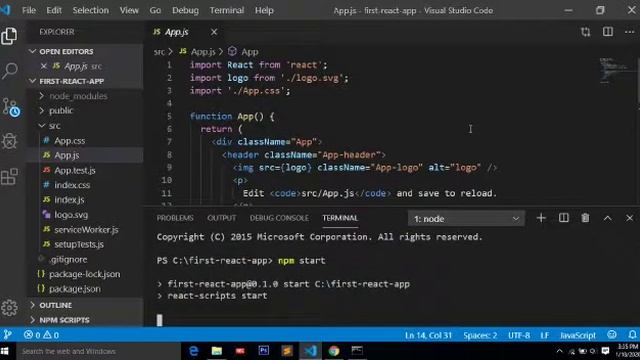This screenshot has height=360, width=640.
Task: Select the Terminal panel tab
Action: pos(340,218)
